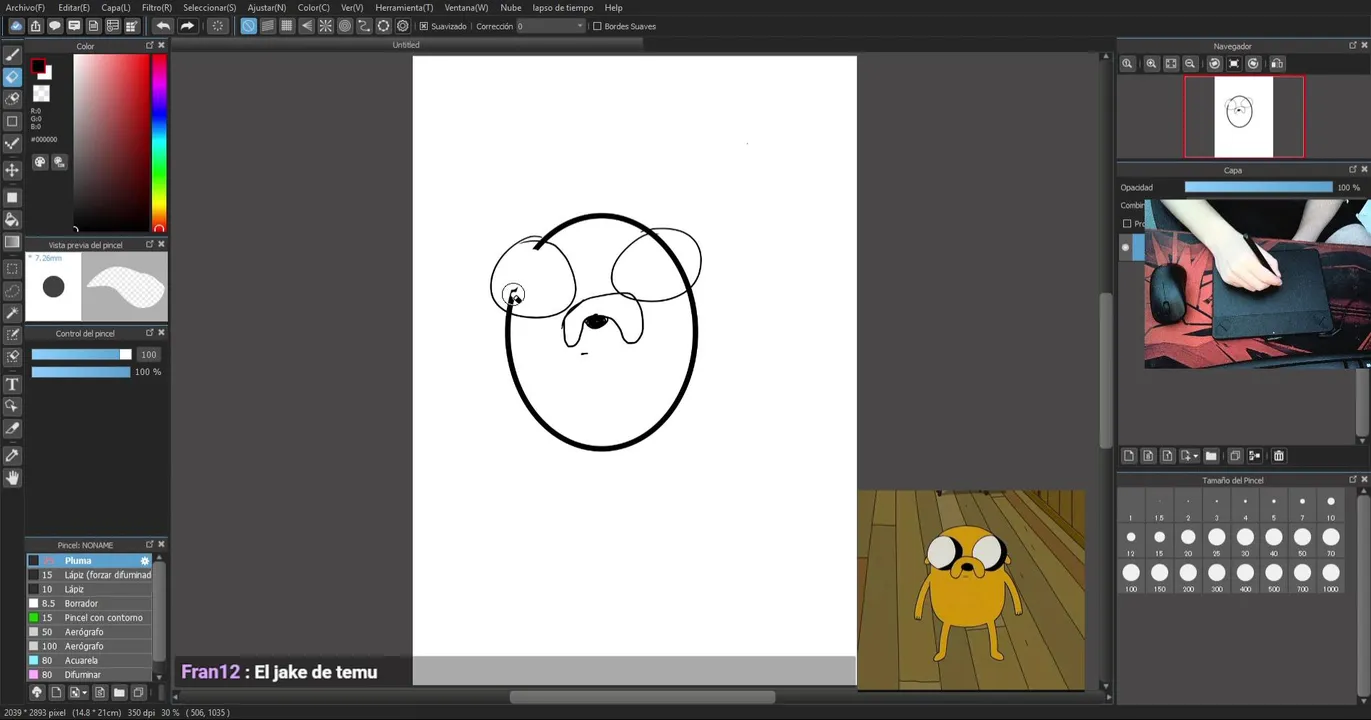Select the Borrador brush in the brush list
This screenshot has width=1371, height=720.
pyautogui.click(x=89, y=604)
